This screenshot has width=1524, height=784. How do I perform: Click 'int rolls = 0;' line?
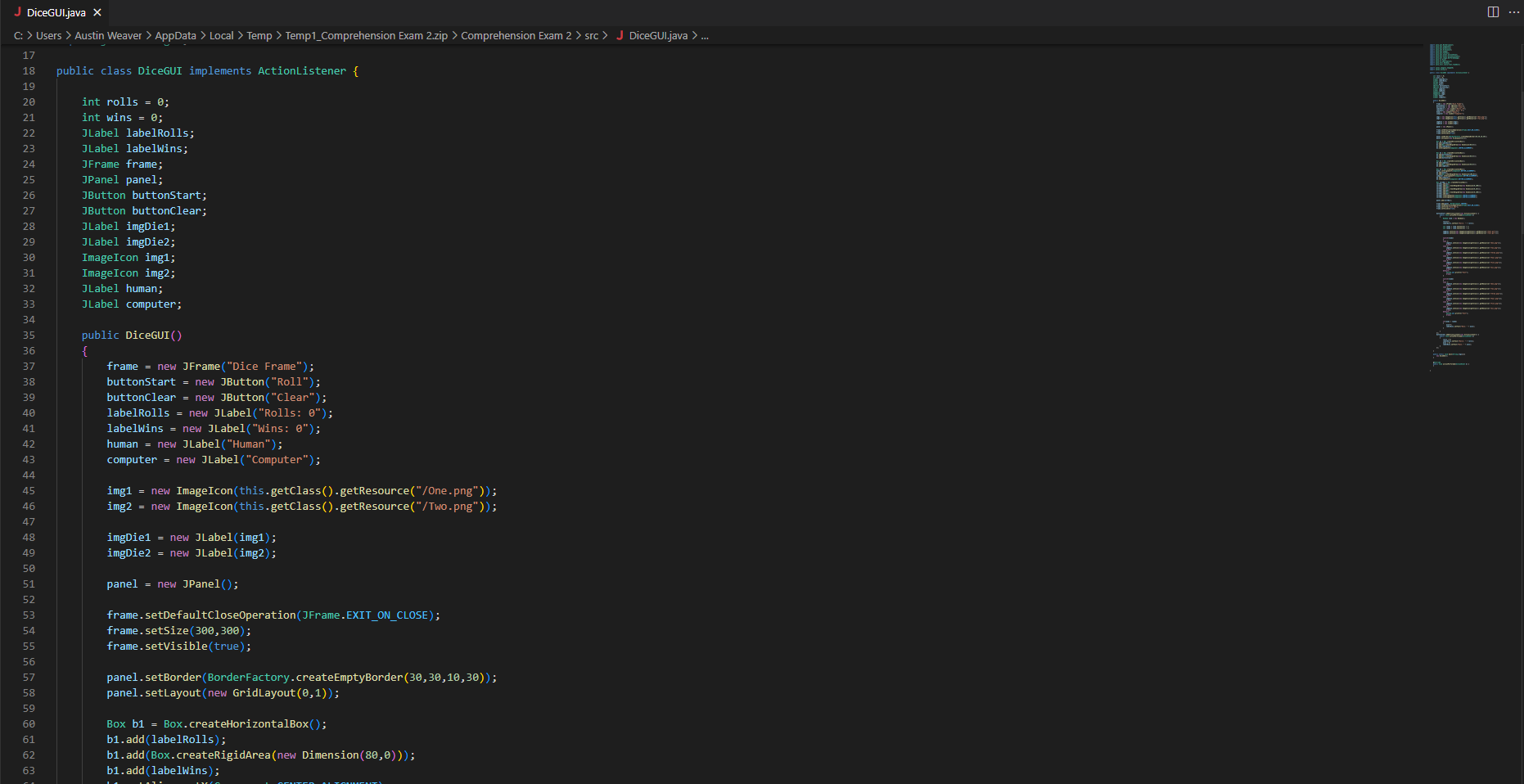click(x=125, y=102)
